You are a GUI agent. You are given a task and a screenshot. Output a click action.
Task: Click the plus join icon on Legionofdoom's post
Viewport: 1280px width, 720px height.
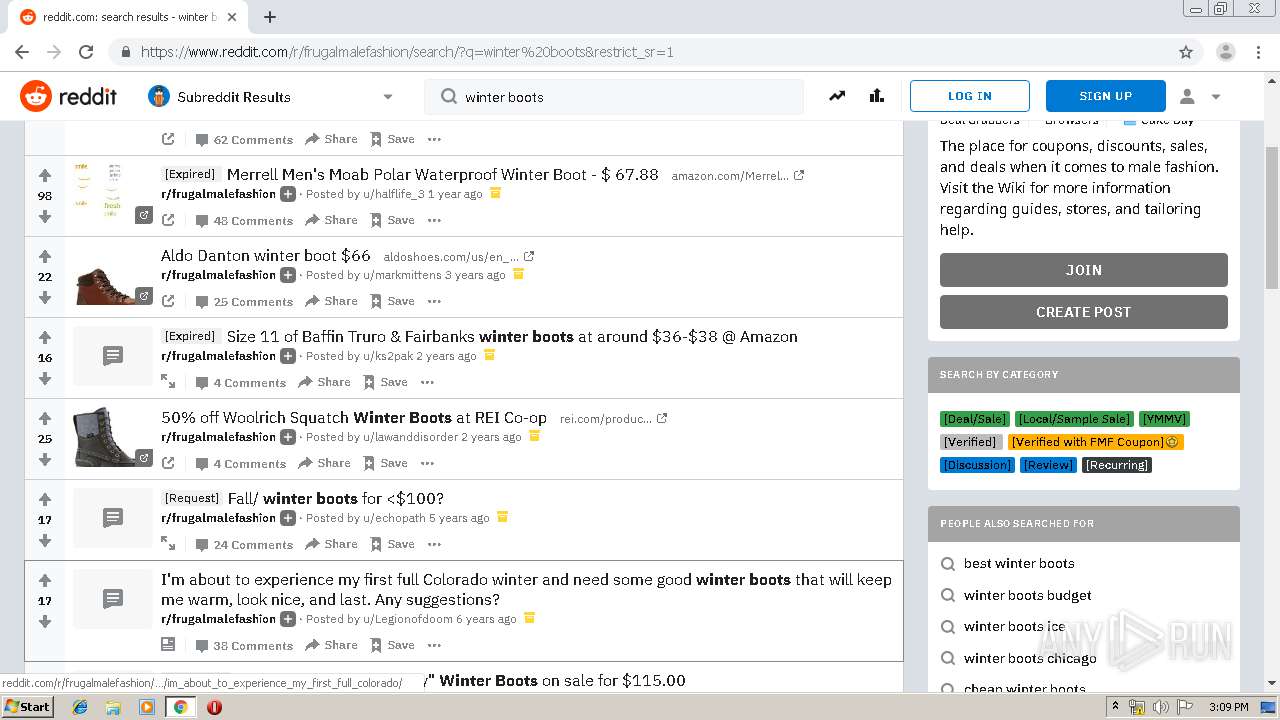288,619
